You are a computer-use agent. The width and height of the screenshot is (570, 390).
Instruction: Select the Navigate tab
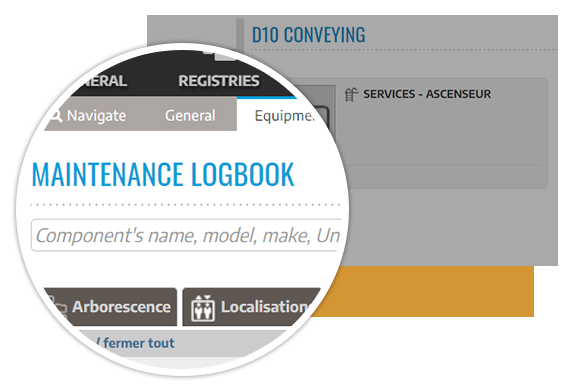click(88, 116)
